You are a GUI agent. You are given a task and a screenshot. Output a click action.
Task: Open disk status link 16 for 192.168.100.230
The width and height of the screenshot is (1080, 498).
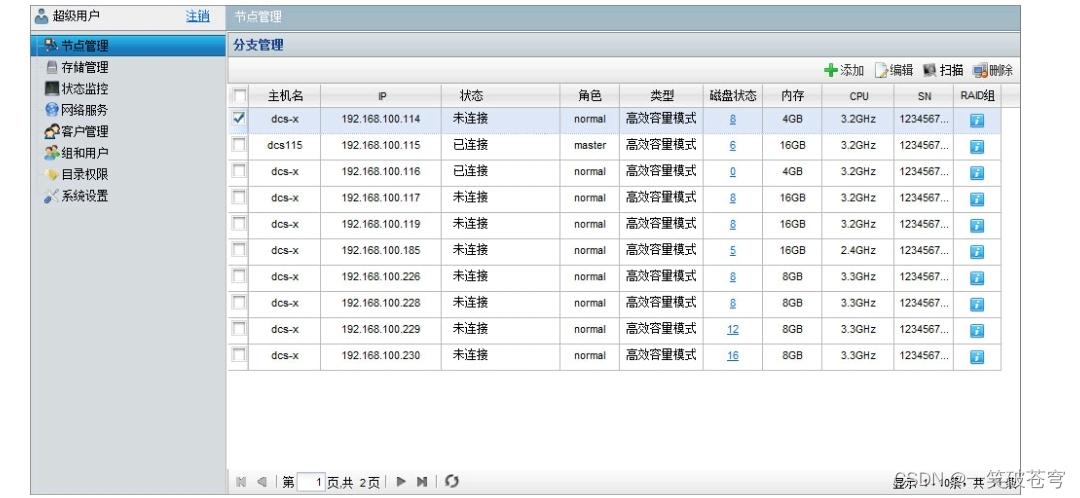click(x=732, y=355)
